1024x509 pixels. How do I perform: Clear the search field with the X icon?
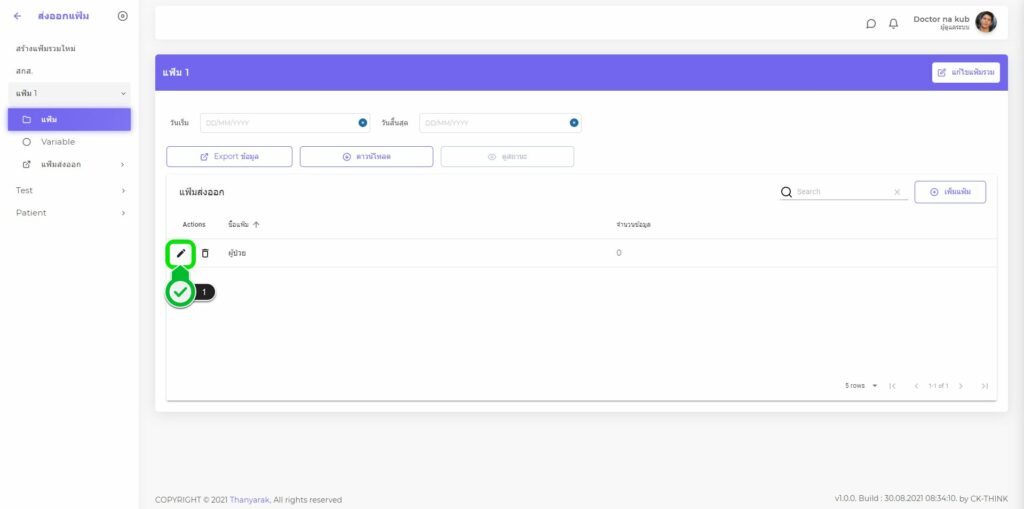[897, 192]
